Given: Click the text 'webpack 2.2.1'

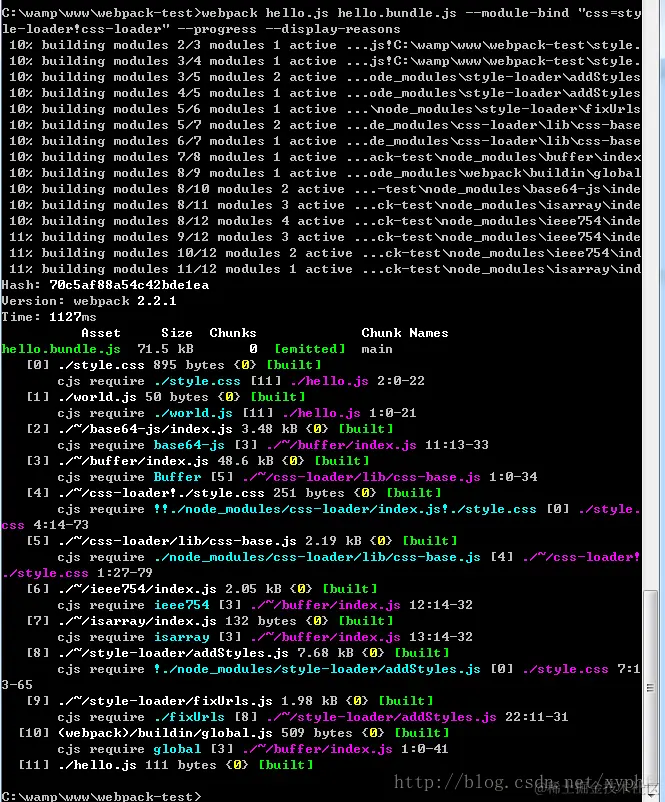Looking at the screenshot, I should click(125, 301).
